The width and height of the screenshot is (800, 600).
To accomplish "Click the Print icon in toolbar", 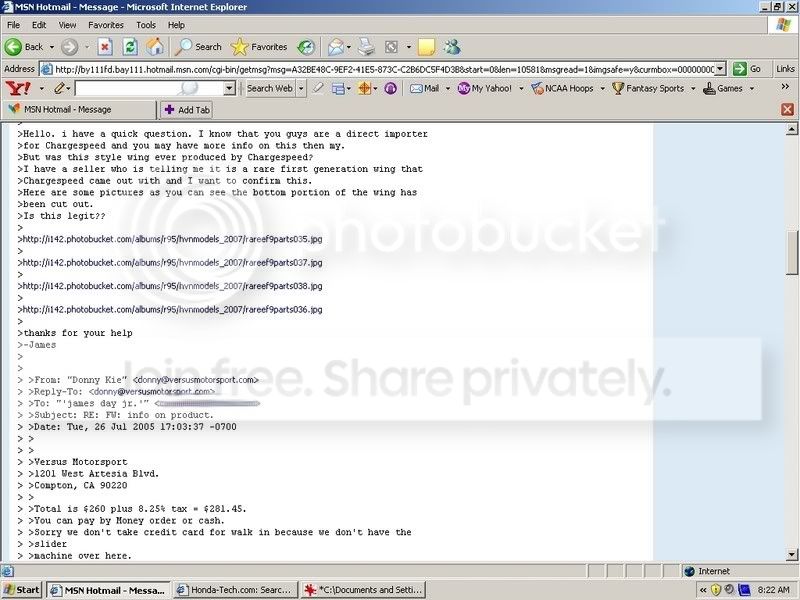I will pyautogui.click(x=366, y=47).
